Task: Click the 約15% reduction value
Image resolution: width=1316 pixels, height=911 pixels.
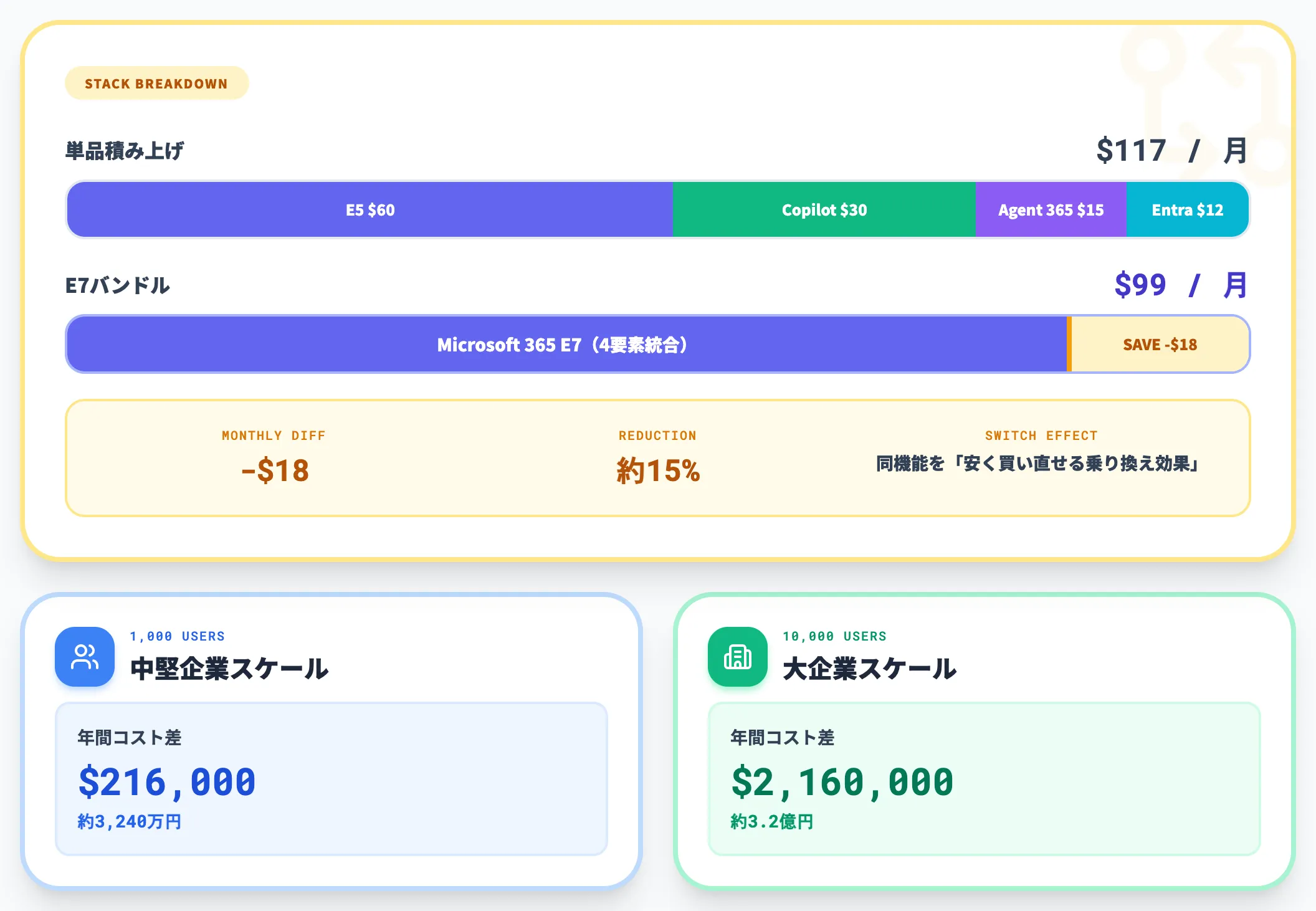Action: click(658, 470)
